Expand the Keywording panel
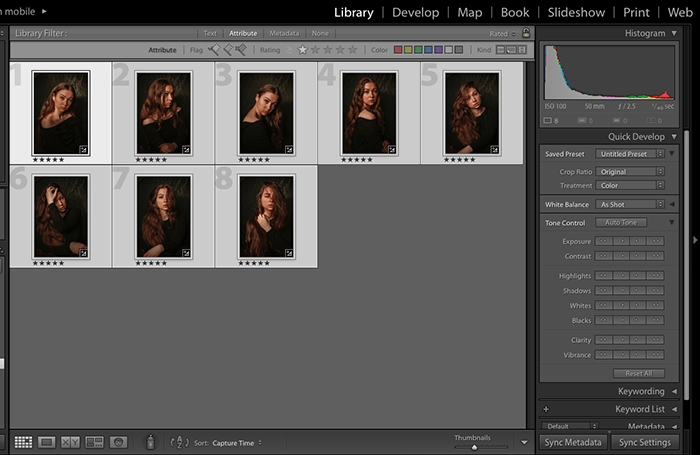 click(674, 391)
